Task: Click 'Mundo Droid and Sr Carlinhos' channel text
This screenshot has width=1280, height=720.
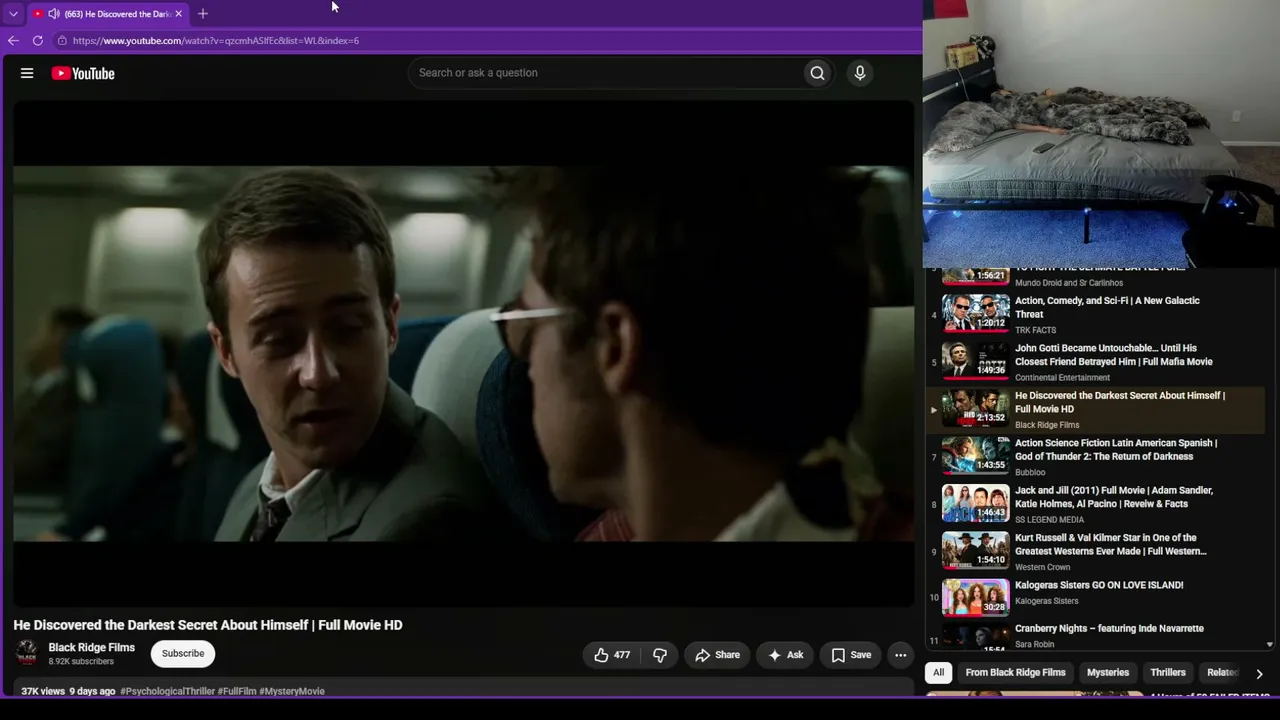Action: 1069,283
